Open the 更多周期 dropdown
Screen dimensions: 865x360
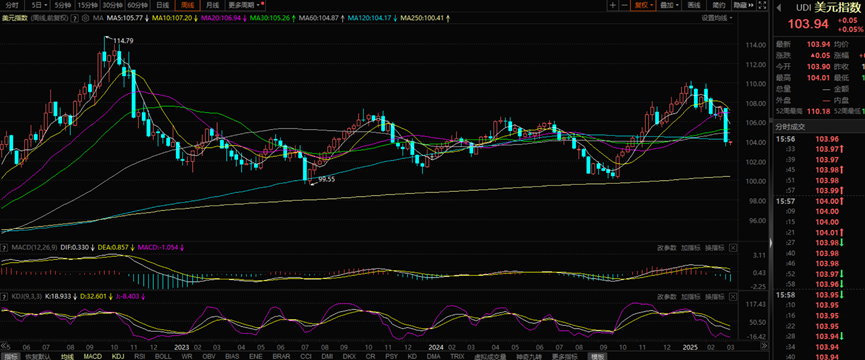coord(245,5)
